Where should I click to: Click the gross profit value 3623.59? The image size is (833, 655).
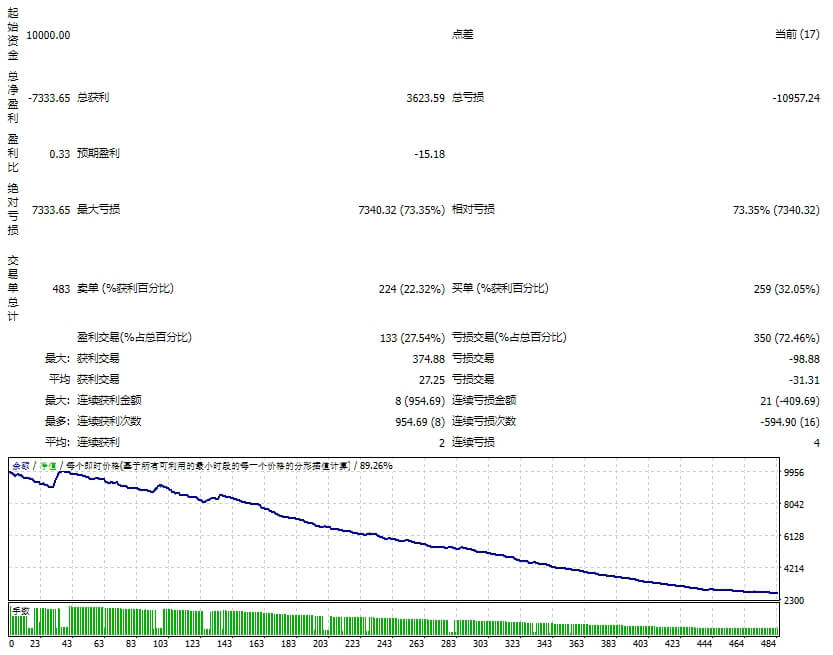[x=425, y=98]
